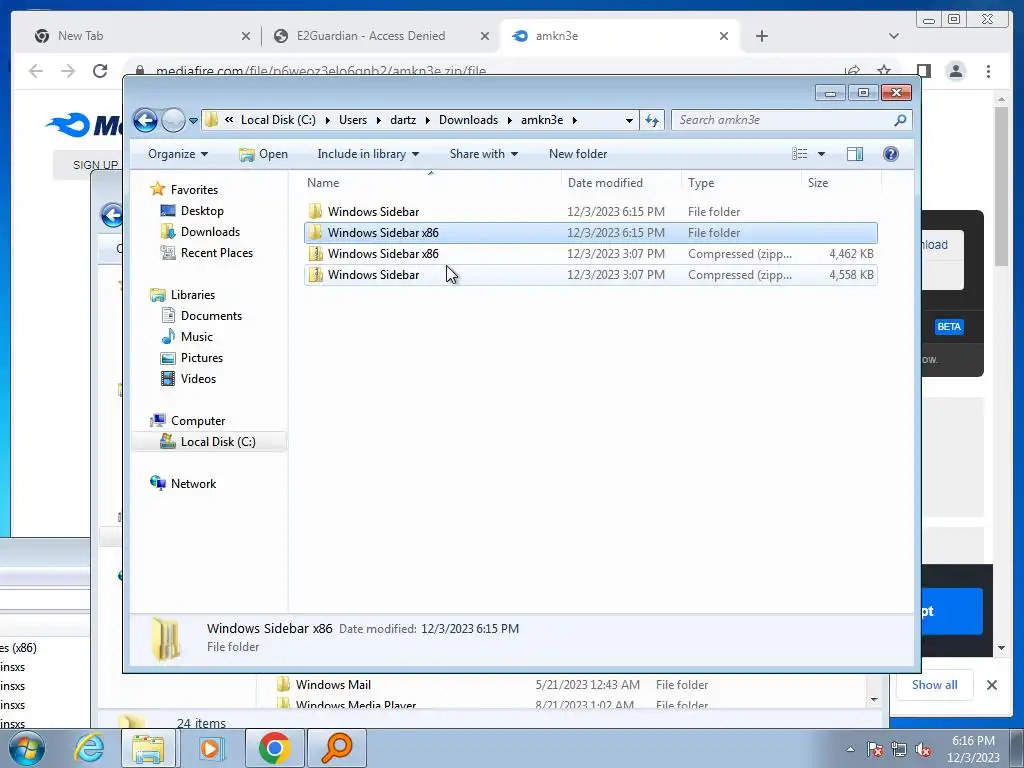Screen dimensions: 1024x768
Task: Open recent locations dropdown next to Forward
Action: (193, 121)
